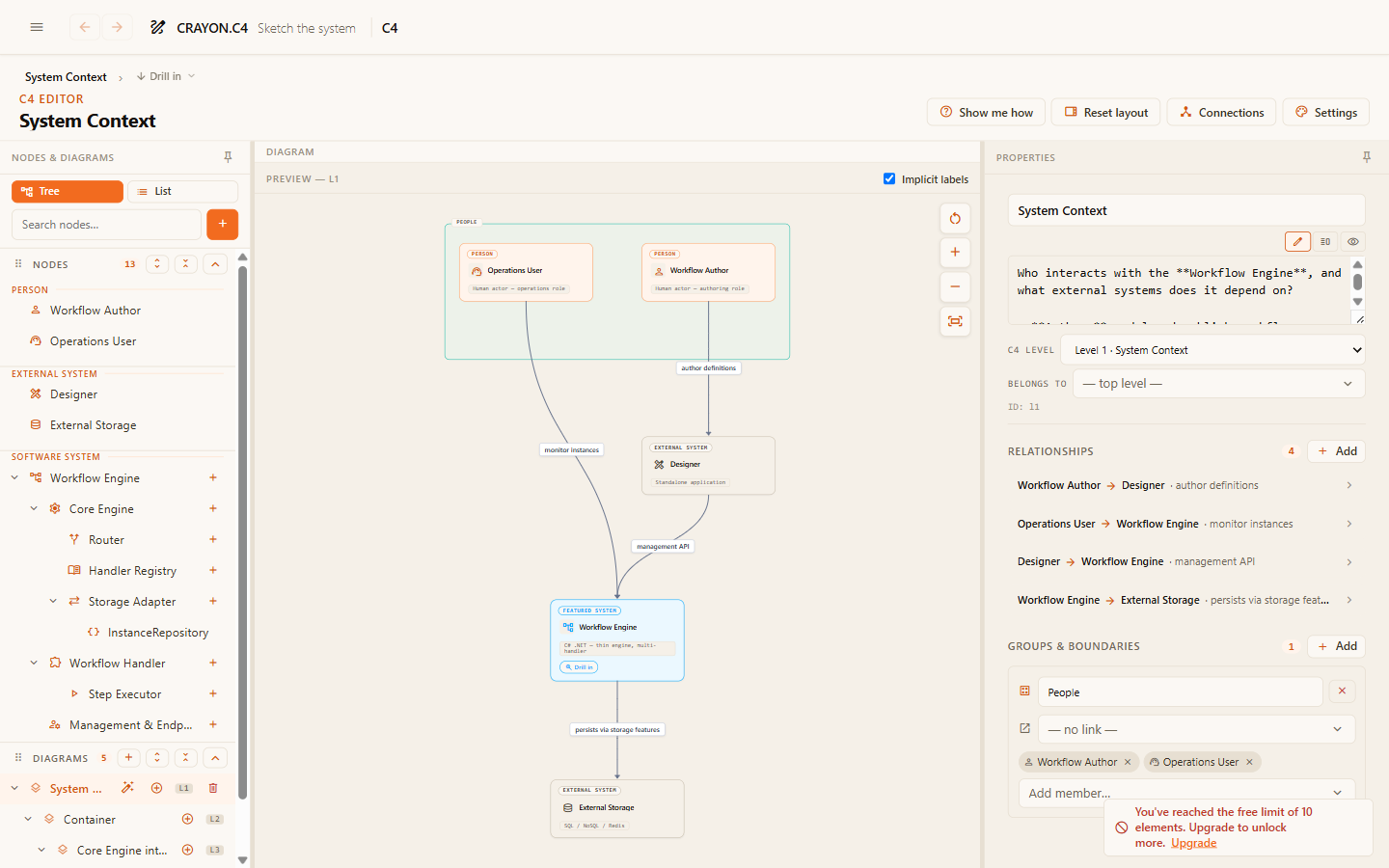Remove Operations User from People group
Screen dimensions: 1389x868
click(x=1249, y=762)
